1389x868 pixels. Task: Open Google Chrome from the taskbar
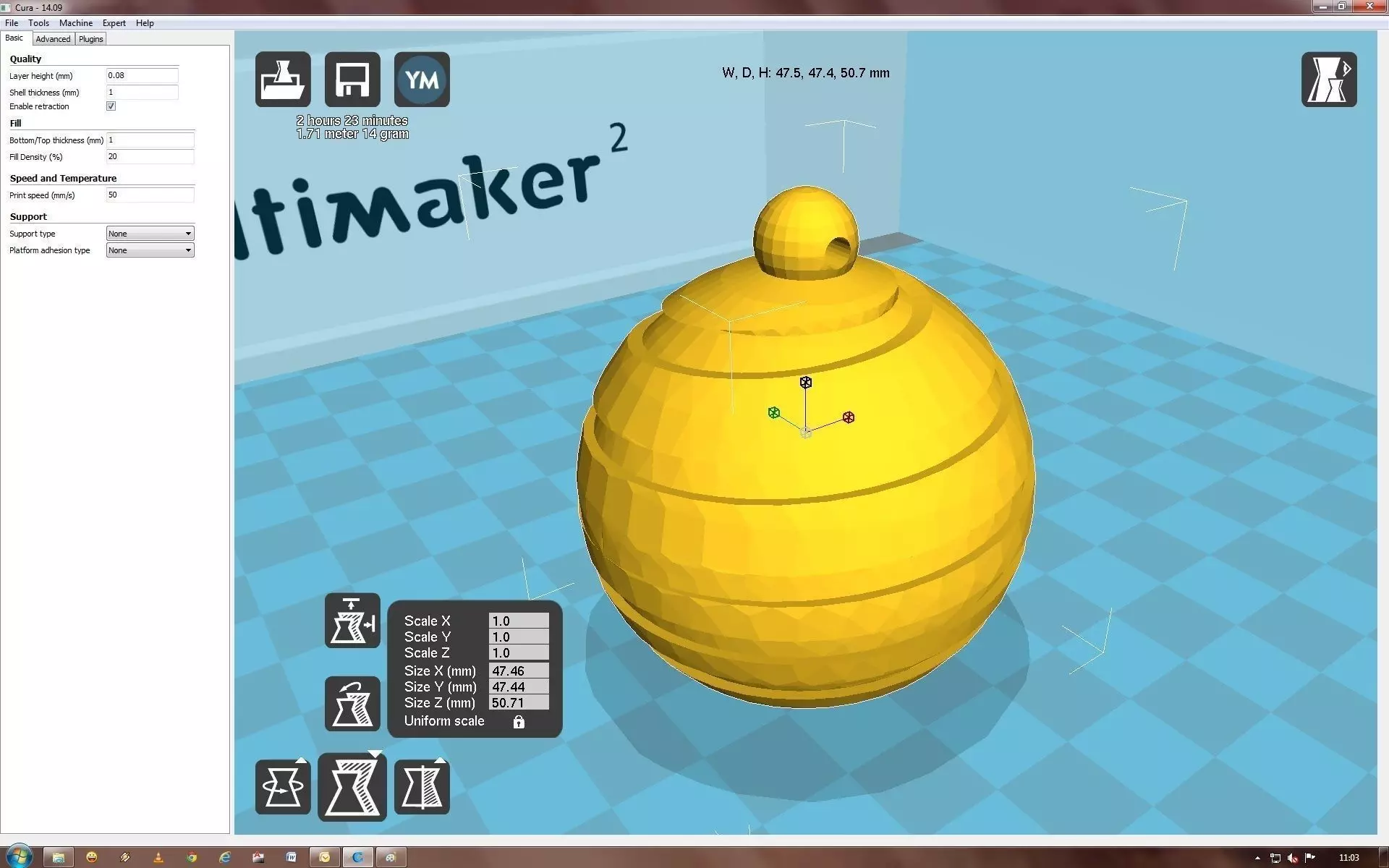192,857
